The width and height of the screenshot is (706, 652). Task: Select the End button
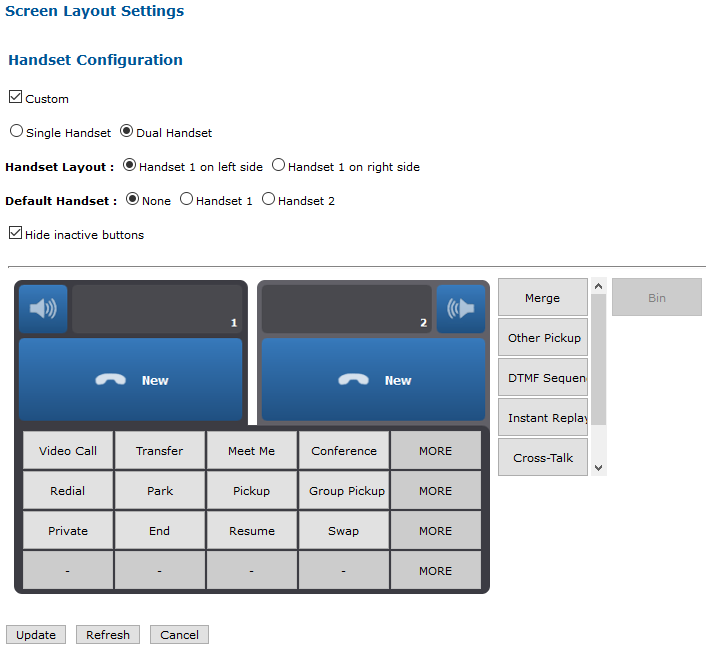tap(159, 531)
